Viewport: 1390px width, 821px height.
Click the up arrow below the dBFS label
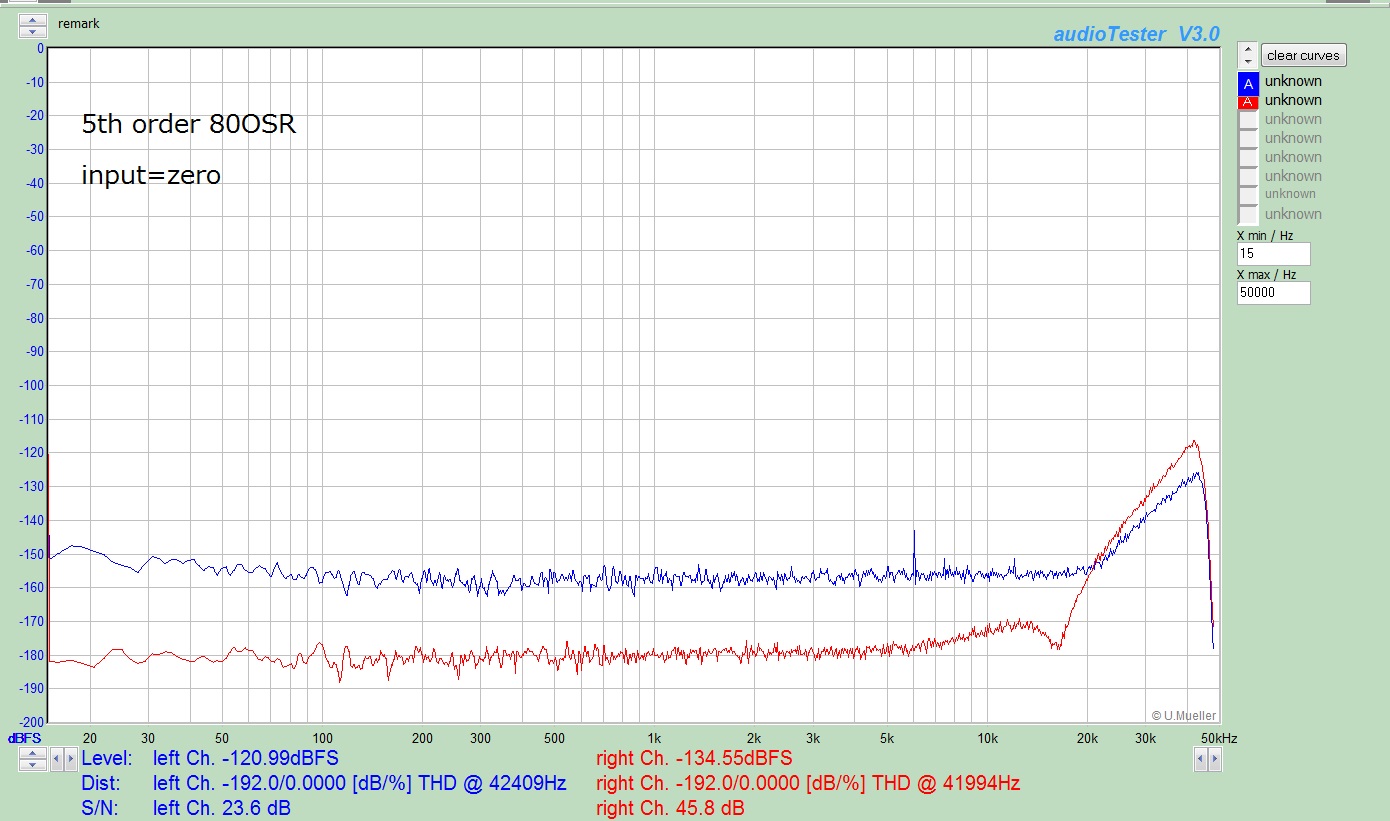[x=33, y=753]
